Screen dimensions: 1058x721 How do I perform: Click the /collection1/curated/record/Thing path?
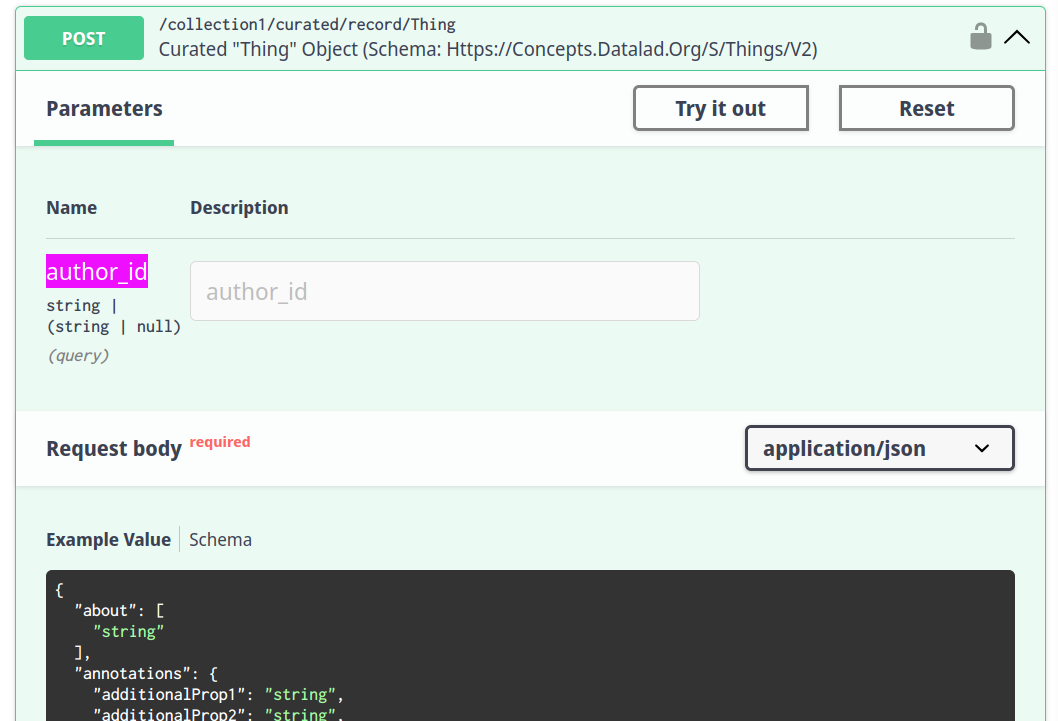pyautogui.click(x=307, y=25)
